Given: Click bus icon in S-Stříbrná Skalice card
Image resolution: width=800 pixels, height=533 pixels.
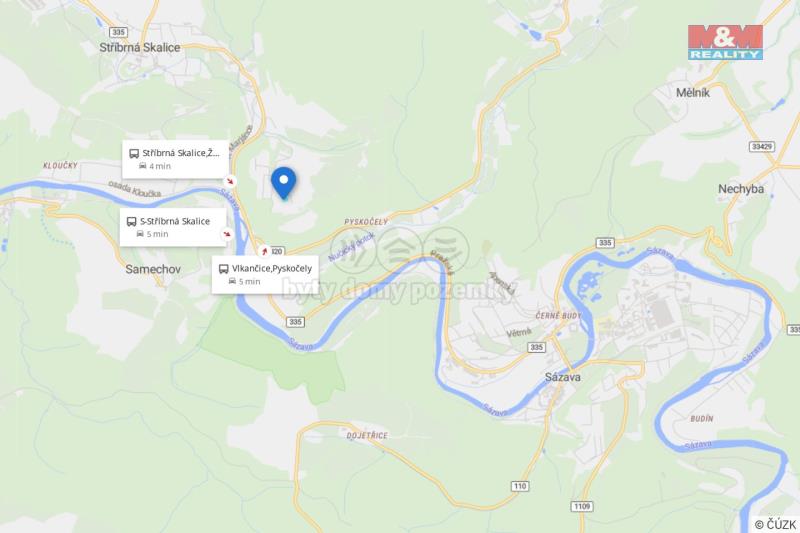Looking at the screenshot, I should pyautogui.click(x=131, y=221).
